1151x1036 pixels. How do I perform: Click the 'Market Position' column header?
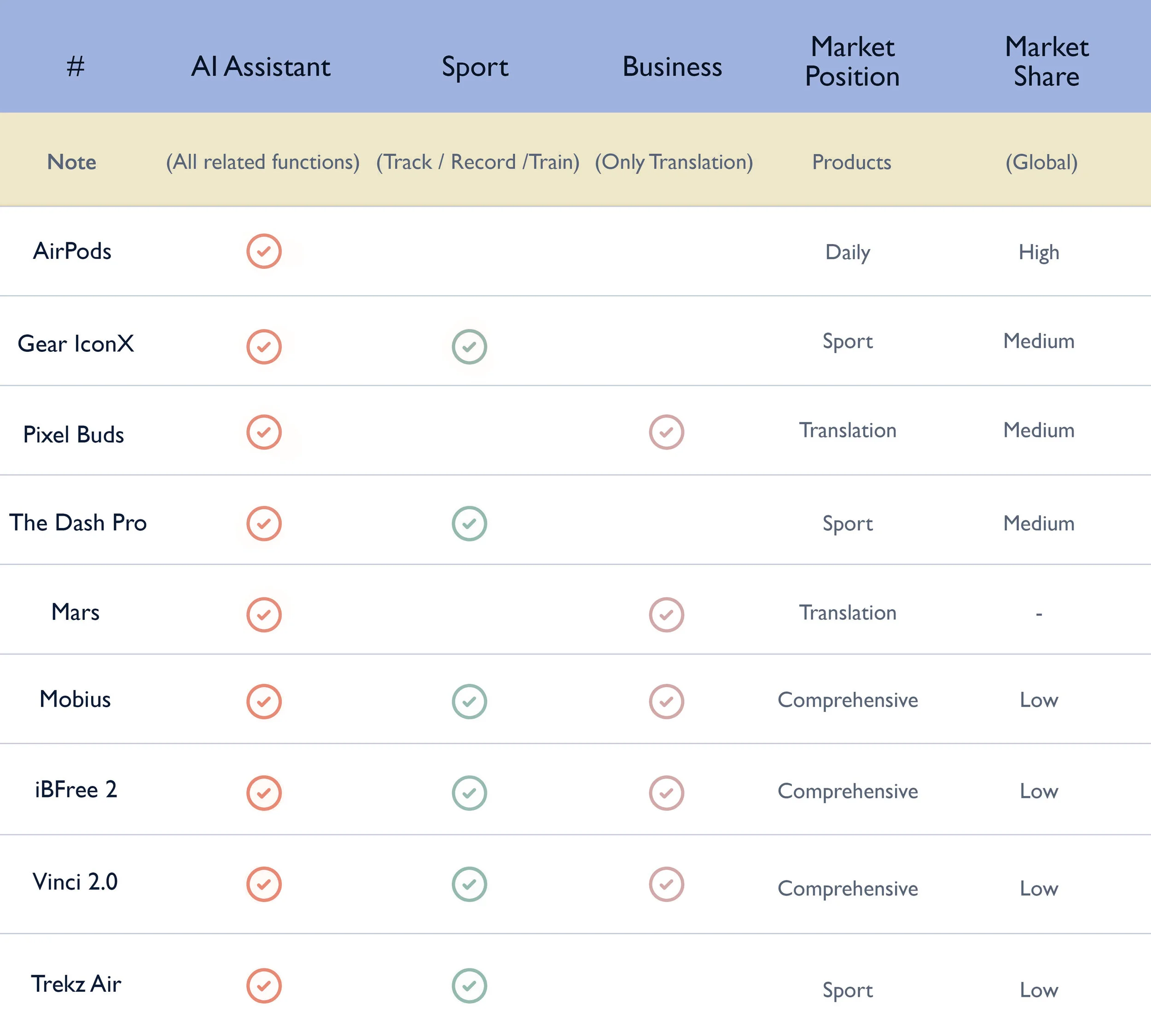[x=852, y=62]
